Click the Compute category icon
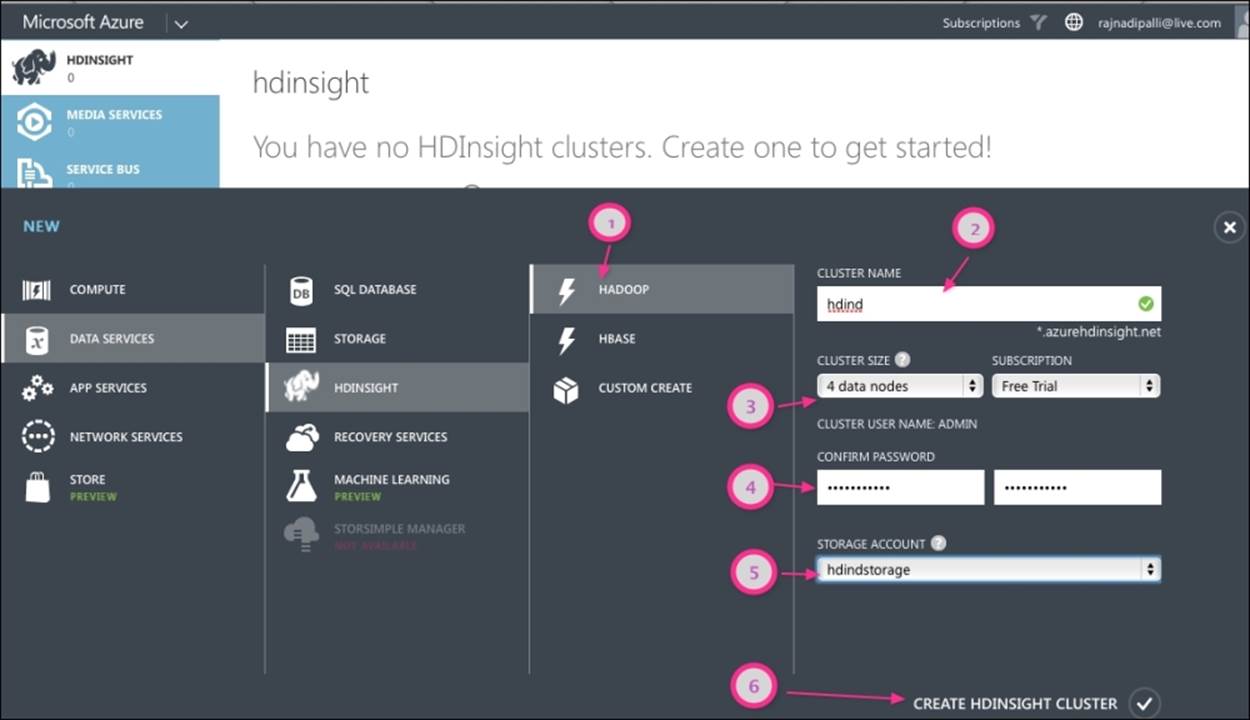This screenshot has width=1250, height=720. click(x=36, y=290)
